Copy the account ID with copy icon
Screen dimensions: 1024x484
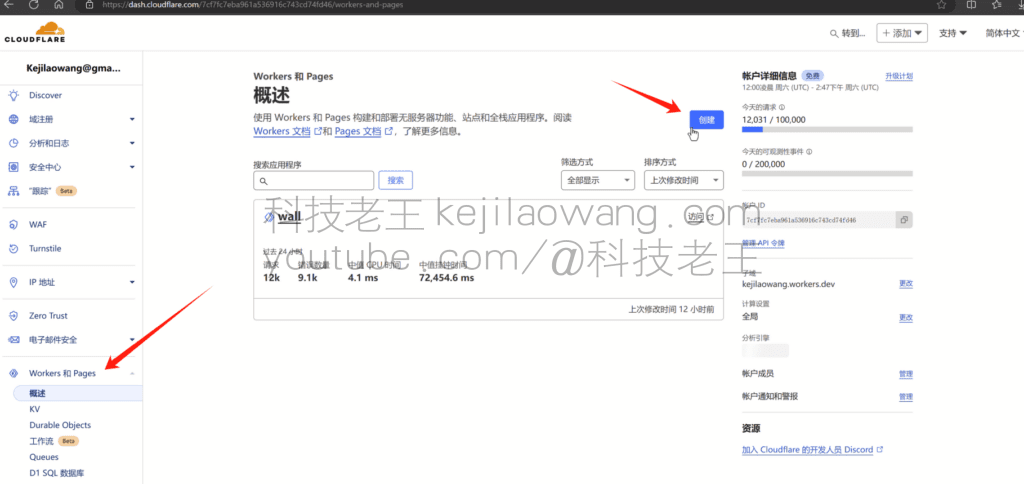pyautogui.click(x=903, y=220)
